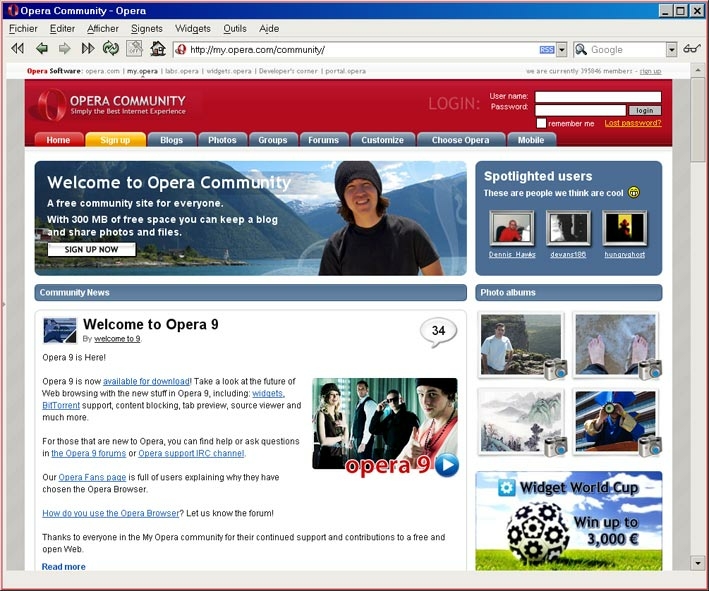Screen dimensions: 709x591
Task: Play the Opera 9 video button
Action: point(447,465)
